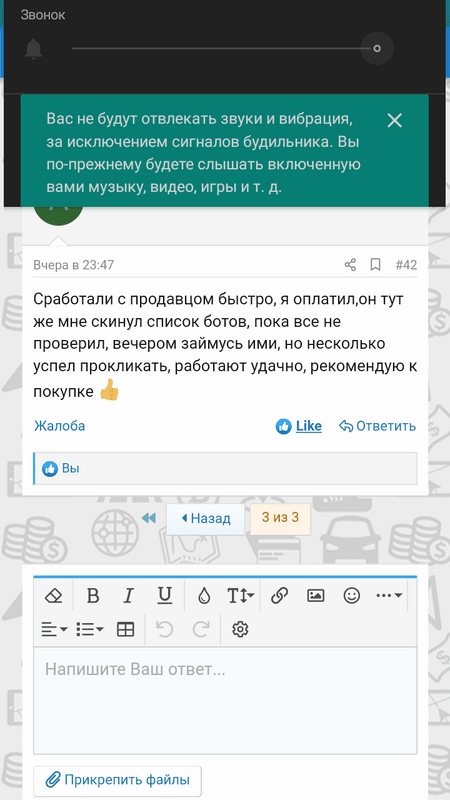Open the smiley emoji picker
Image resolution: width=450 pixels, height=800 pixels.
tap(352, 595)
